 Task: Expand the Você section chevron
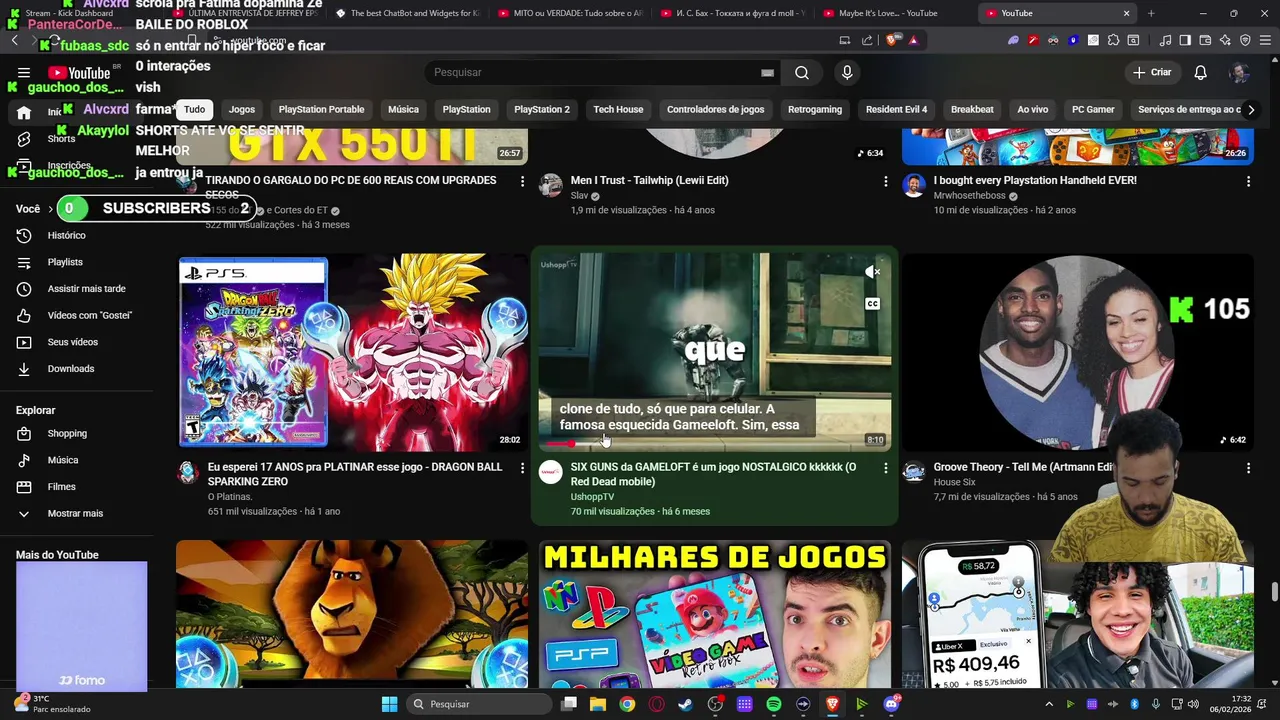click(50, 209)
